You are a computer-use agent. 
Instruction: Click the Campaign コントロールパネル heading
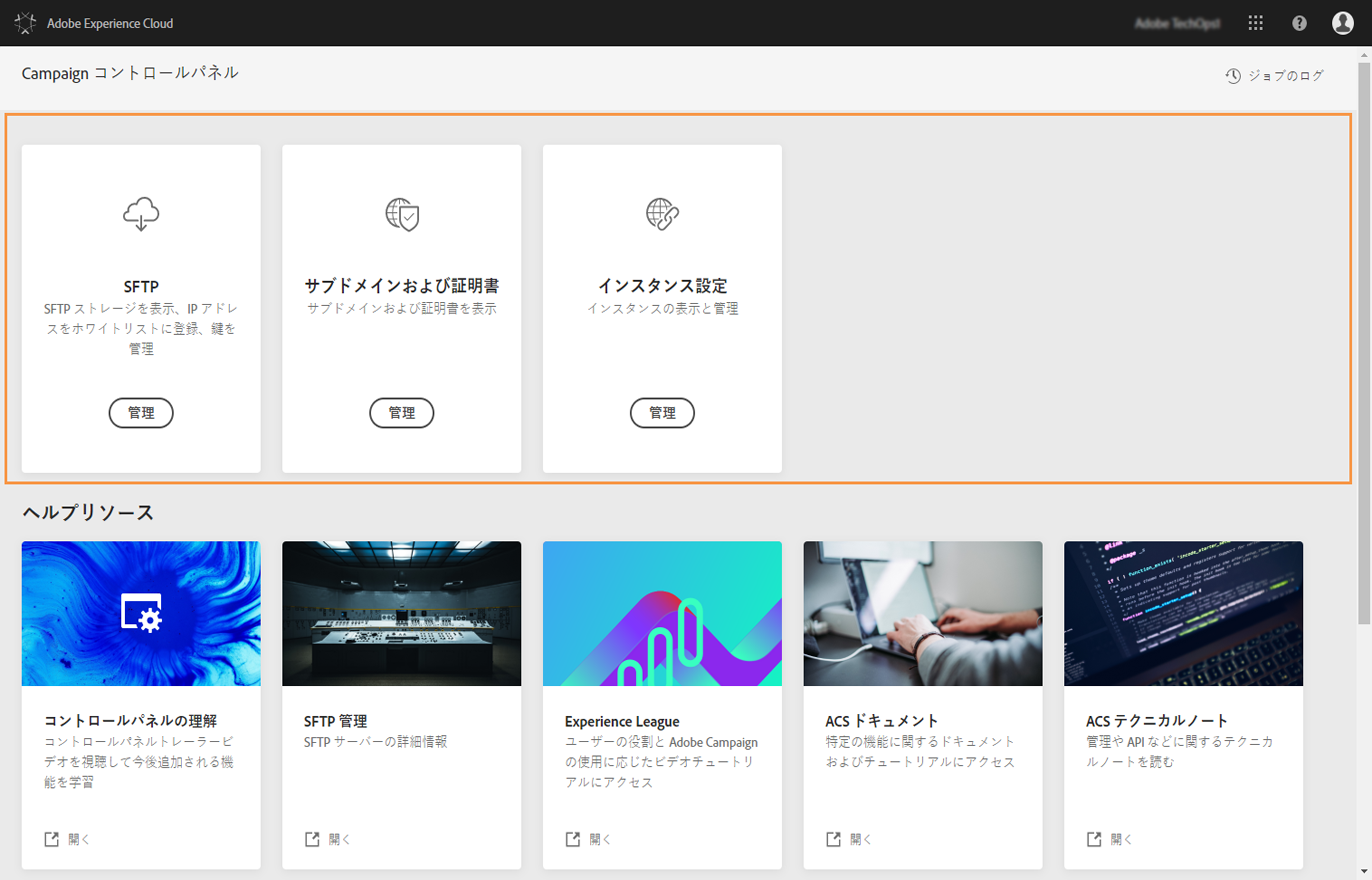pyautogui.click(x=130, y=73)
